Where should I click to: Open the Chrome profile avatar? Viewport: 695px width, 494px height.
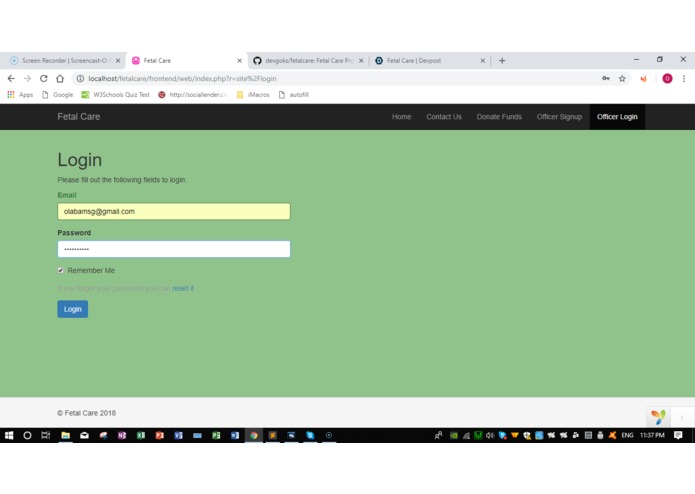[667, 78]
